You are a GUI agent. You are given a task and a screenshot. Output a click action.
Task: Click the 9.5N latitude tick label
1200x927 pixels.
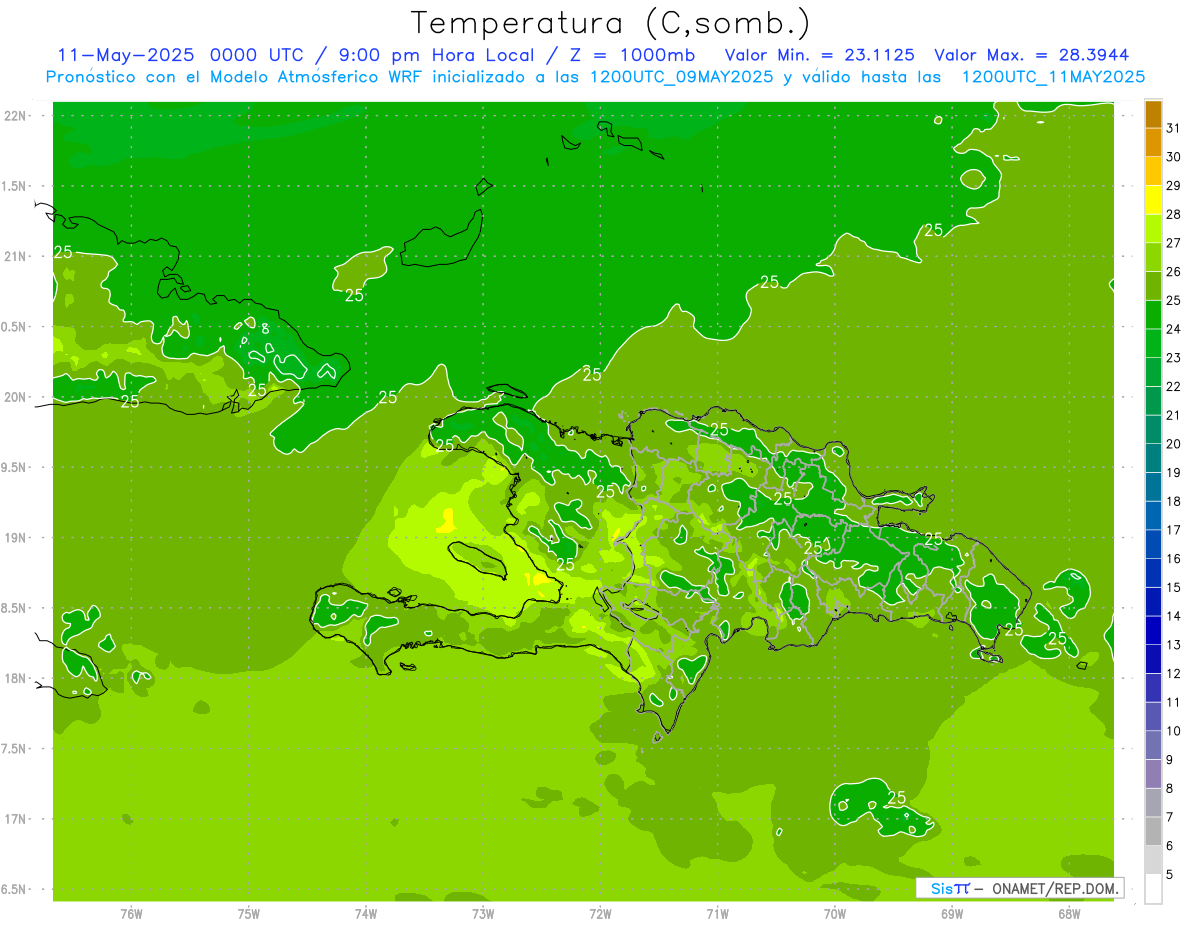pyautogui.click(x=14, y=468)
